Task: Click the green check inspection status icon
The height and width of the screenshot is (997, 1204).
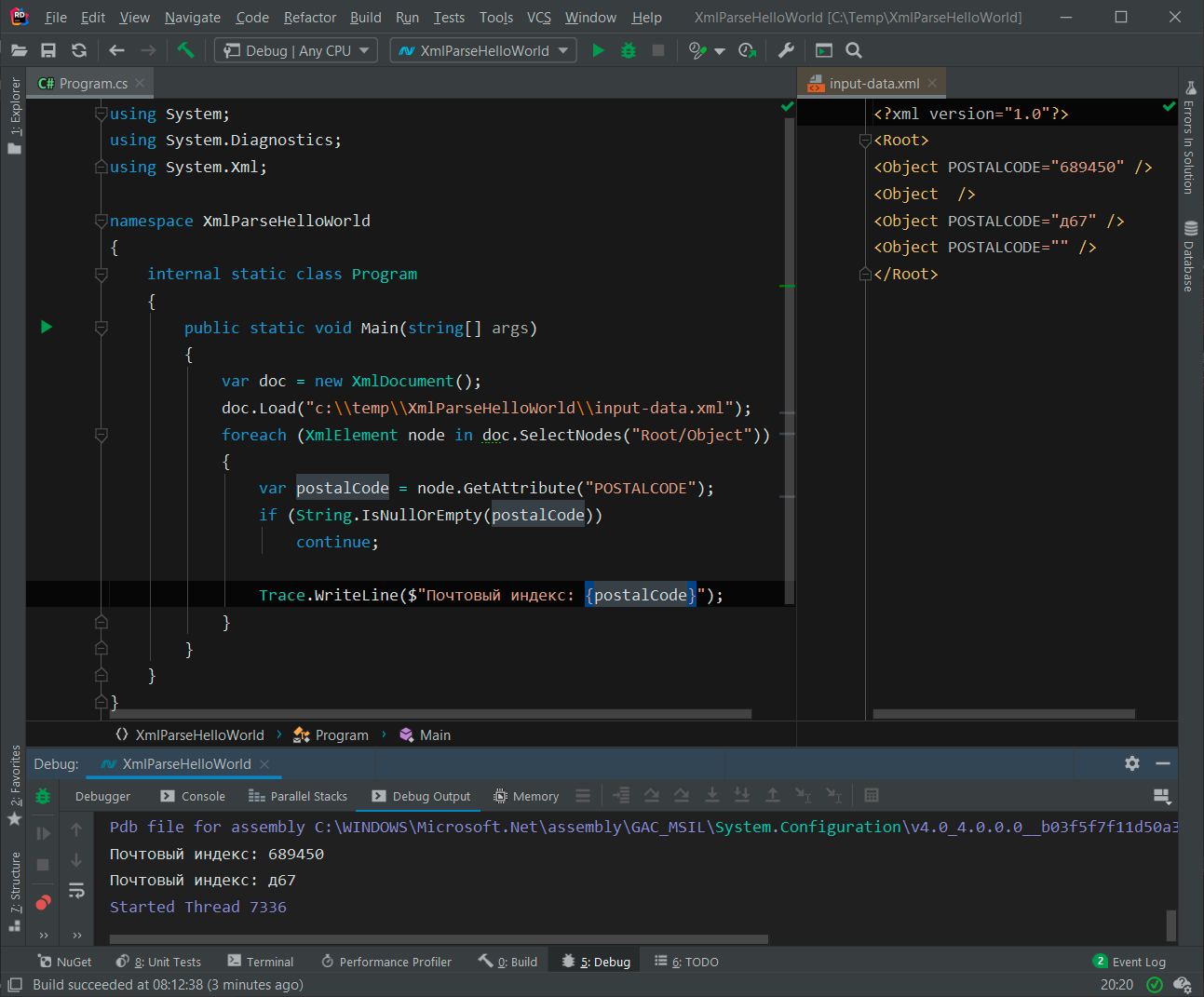Action: coord(1155,985)
